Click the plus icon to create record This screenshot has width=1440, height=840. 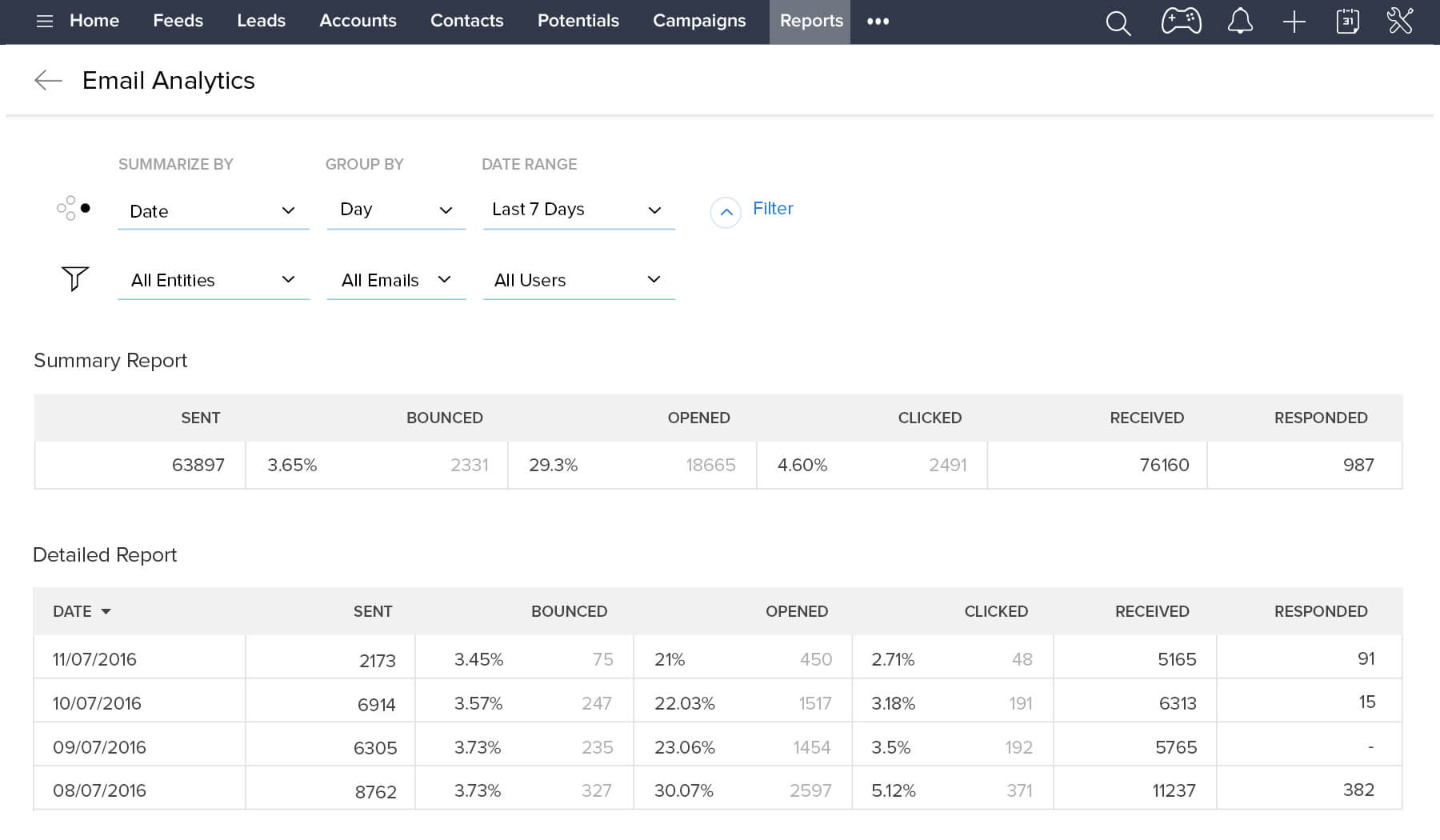click(x=1294, y=22)
